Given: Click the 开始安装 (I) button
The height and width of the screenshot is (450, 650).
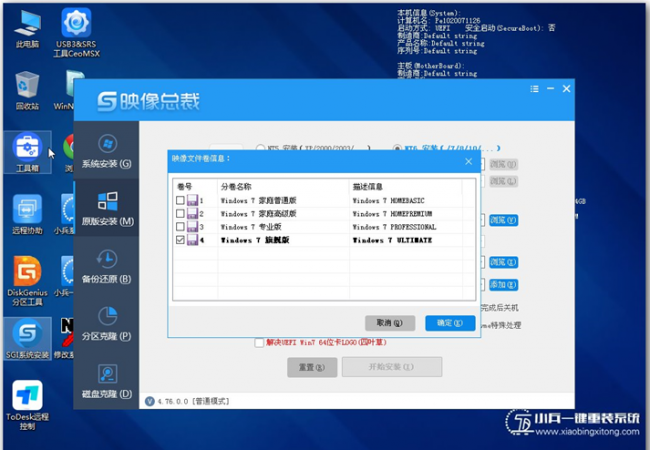Looking at the screenshot, I should [392, 367].
